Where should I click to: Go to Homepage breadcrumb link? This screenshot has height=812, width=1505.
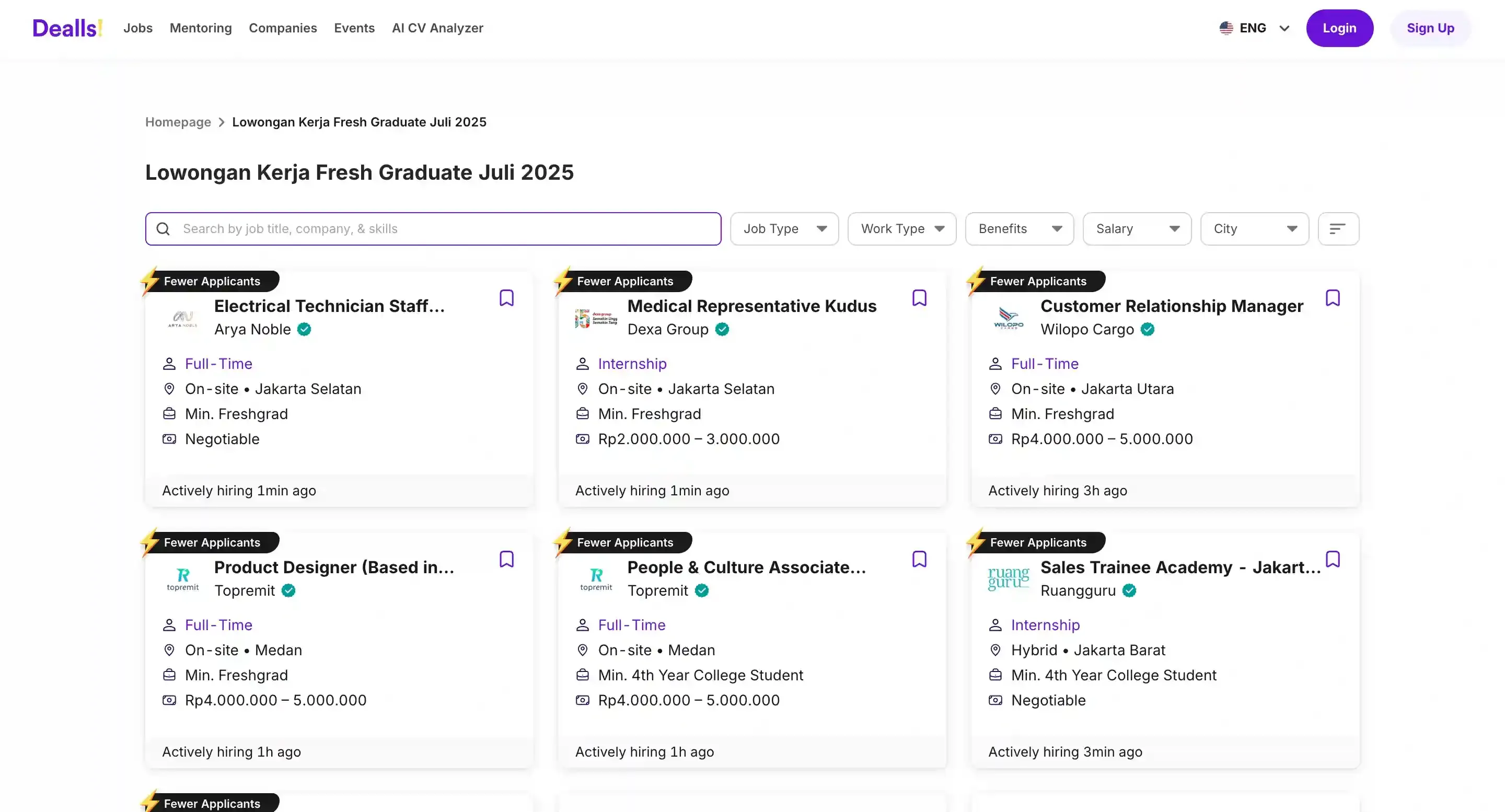[x=178, y=122]
